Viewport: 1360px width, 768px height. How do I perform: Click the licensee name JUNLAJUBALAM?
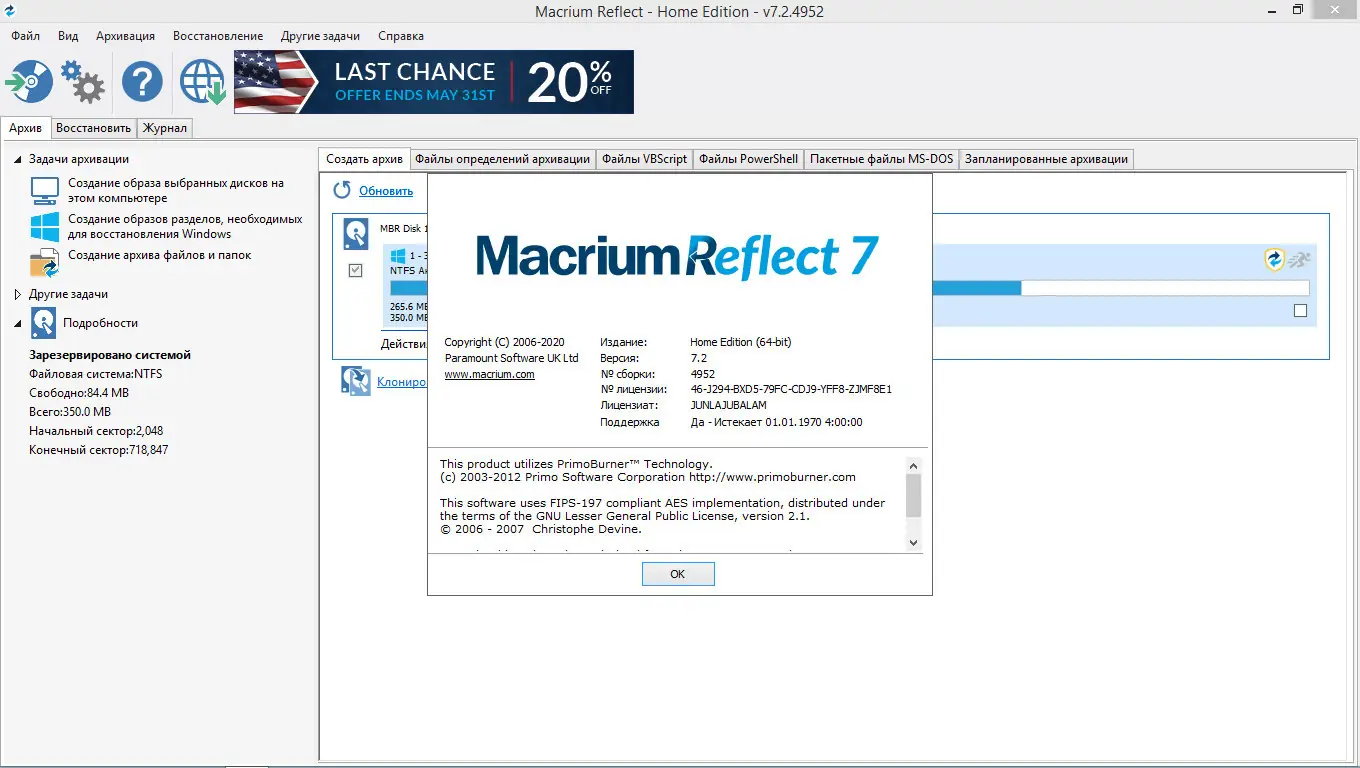(x=728, y=405)
